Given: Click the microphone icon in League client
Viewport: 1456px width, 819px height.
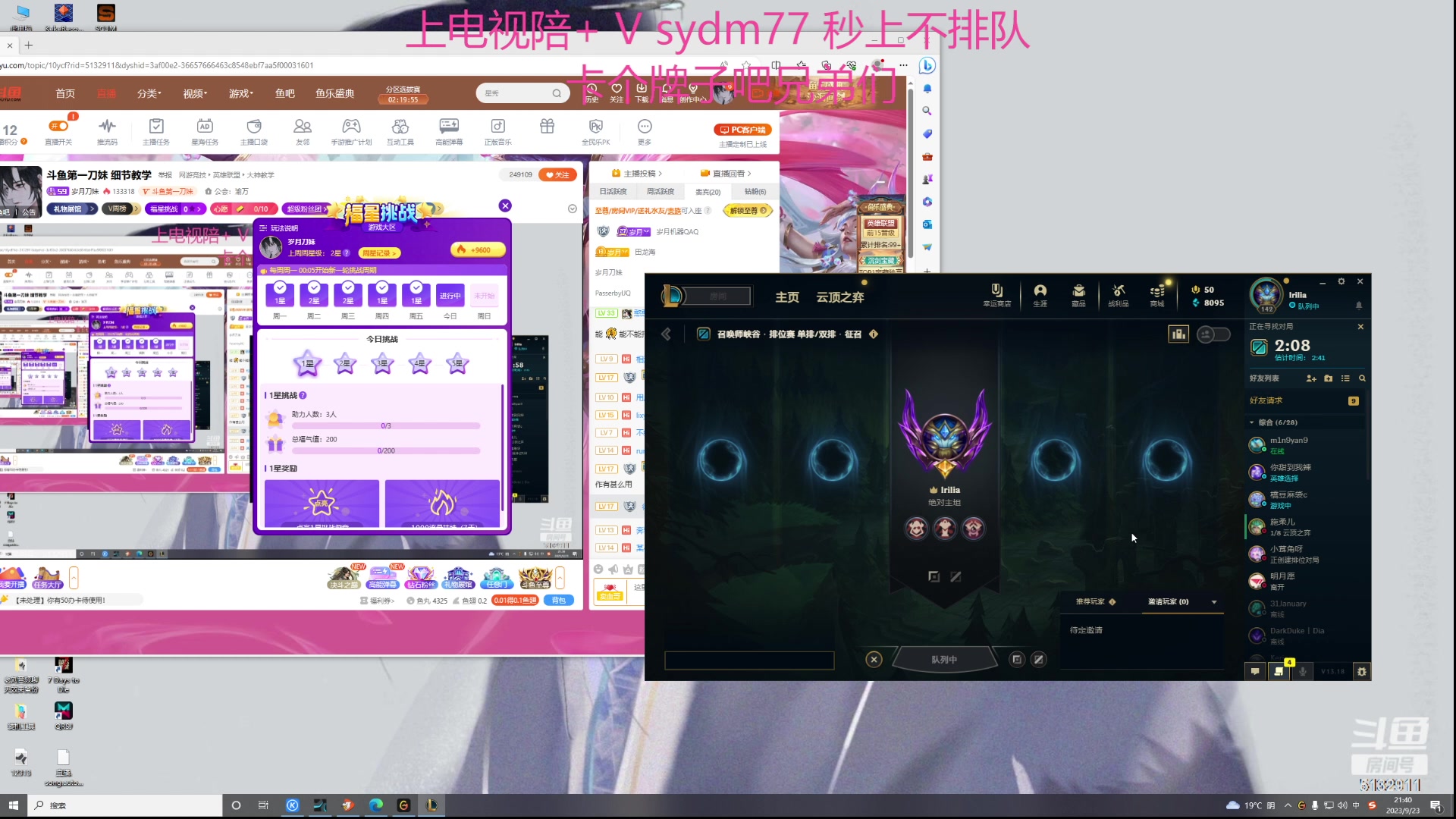Looking at the screenshot, I should (1303, 671).
